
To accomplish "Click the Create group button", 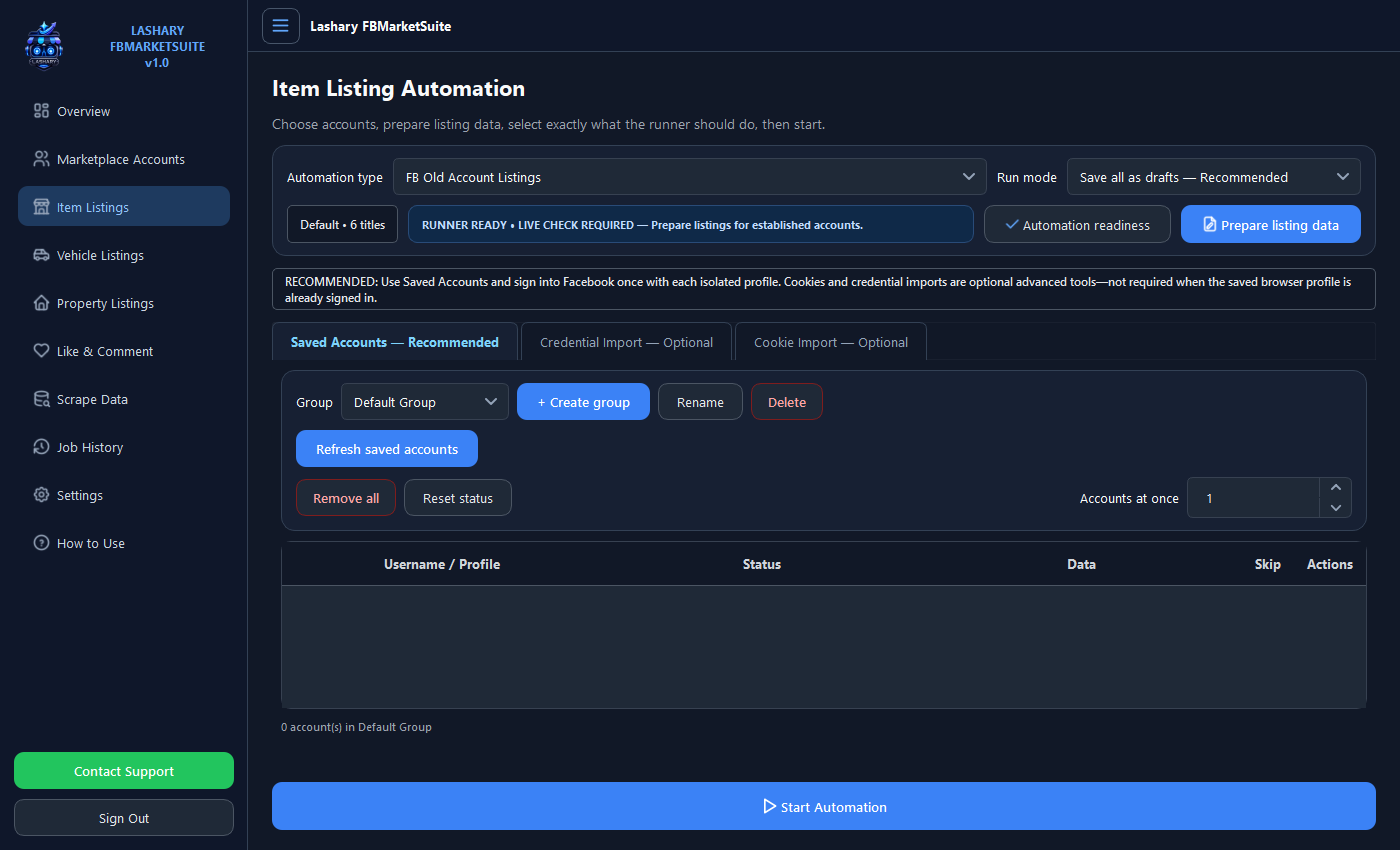I will pos(584,402).
